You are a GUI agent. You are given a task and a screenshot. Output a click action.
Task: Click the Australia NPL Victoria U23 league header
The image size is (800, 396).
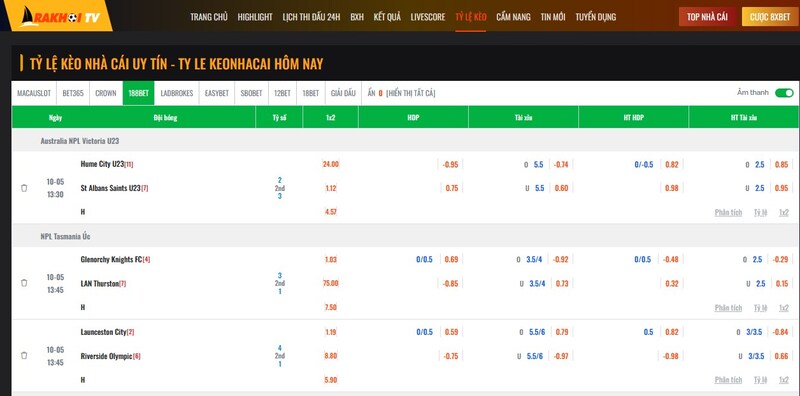tap(80, 141)
